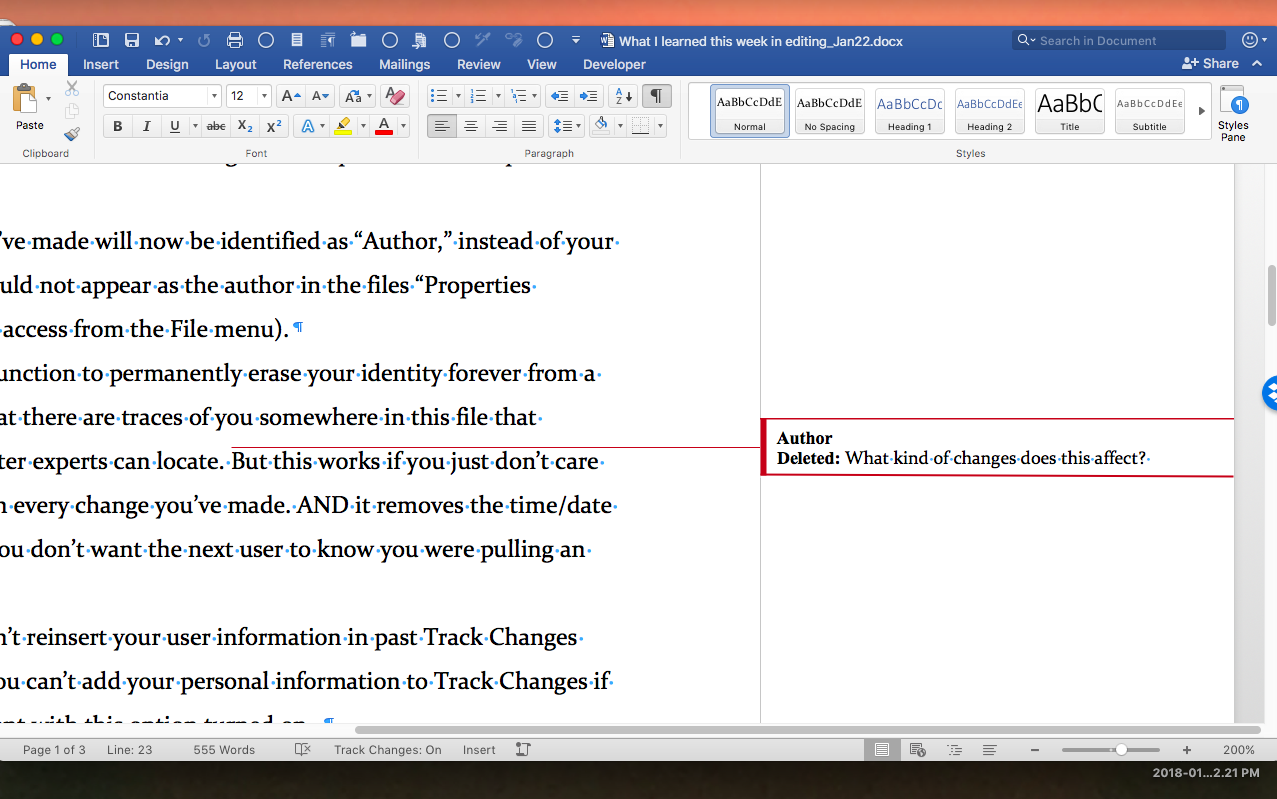1277x799 pixels.
Task: Open the Mailings ribbon tab
Action: click(403, 64)
